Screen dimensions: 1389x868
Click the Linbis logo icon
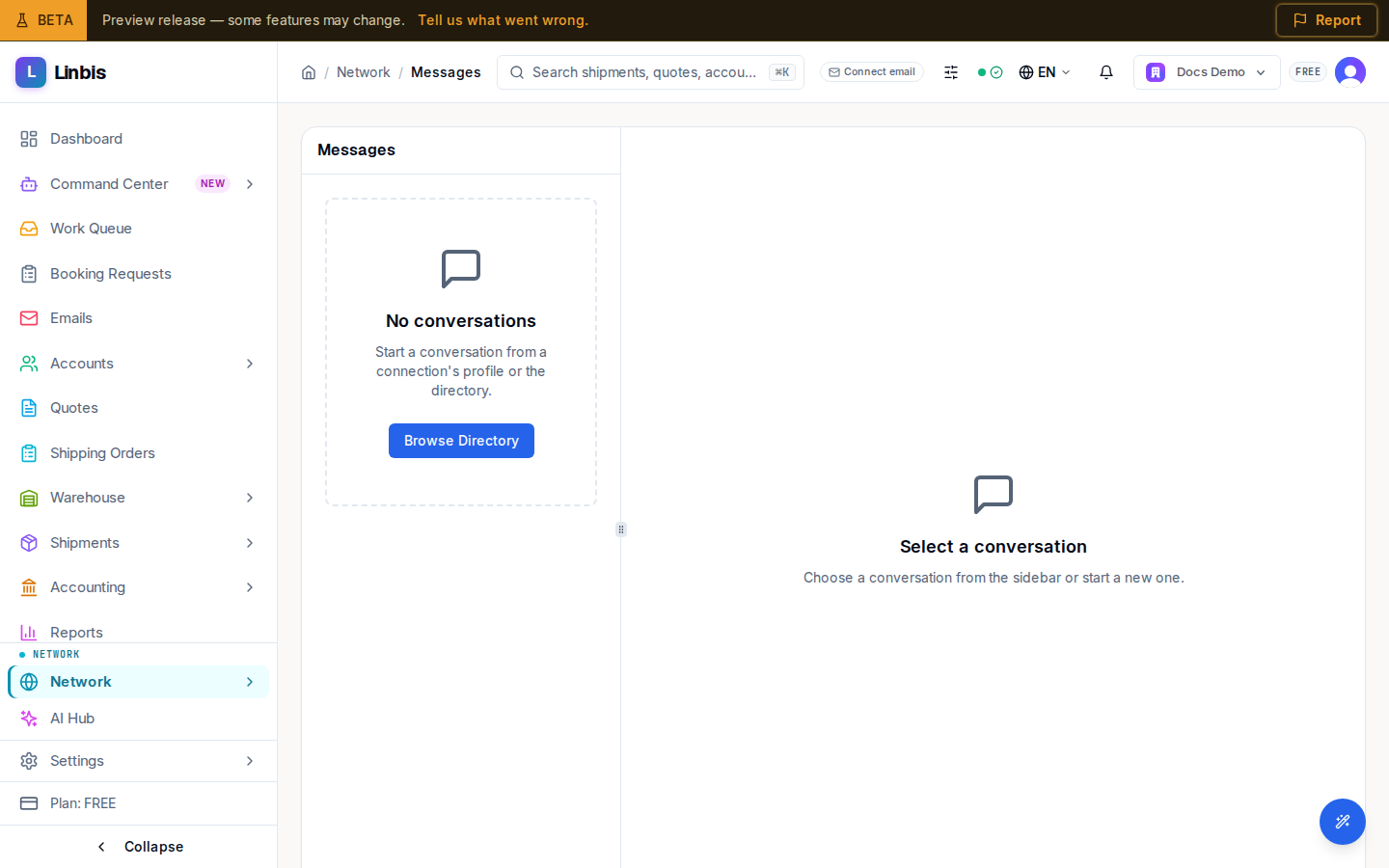pyautogui.click(x=31, y=72)
